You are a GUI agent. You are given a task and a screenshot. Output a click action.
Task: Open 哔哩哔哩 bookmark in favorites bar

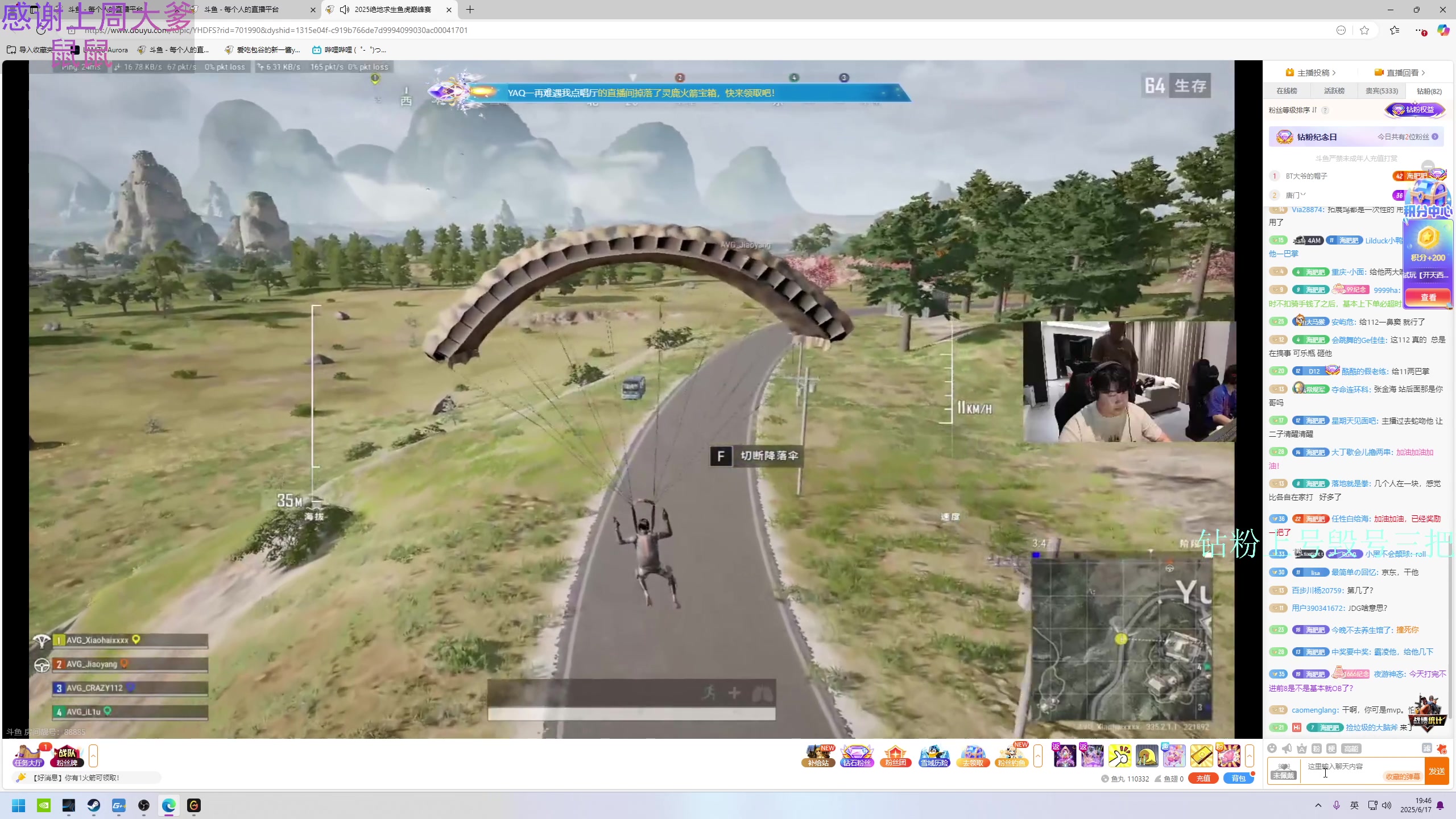pyautogui.click(x=349, y=50)
